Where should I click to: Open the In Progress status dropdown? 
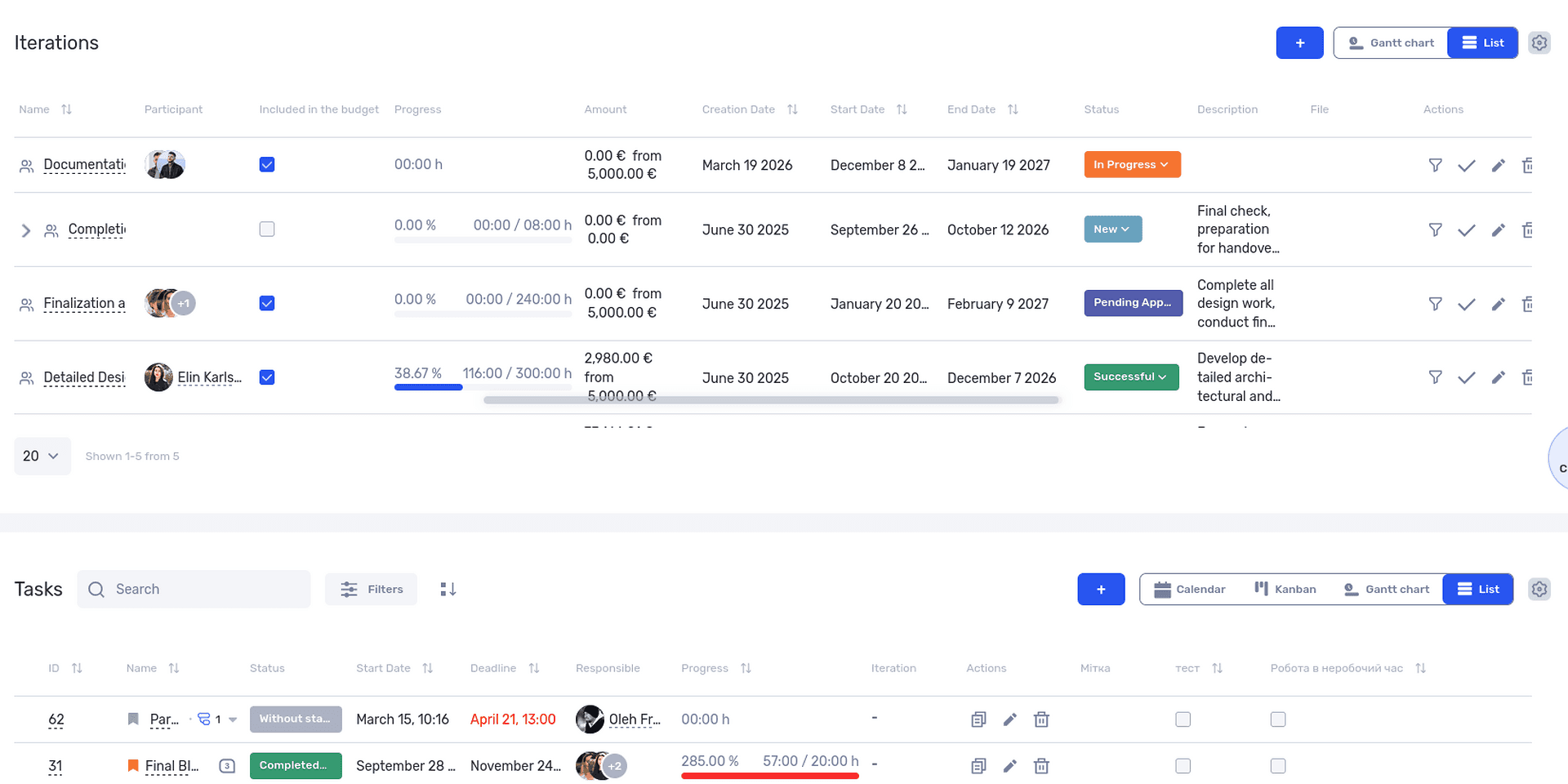pyautogui.click(x=1132, y=164)
